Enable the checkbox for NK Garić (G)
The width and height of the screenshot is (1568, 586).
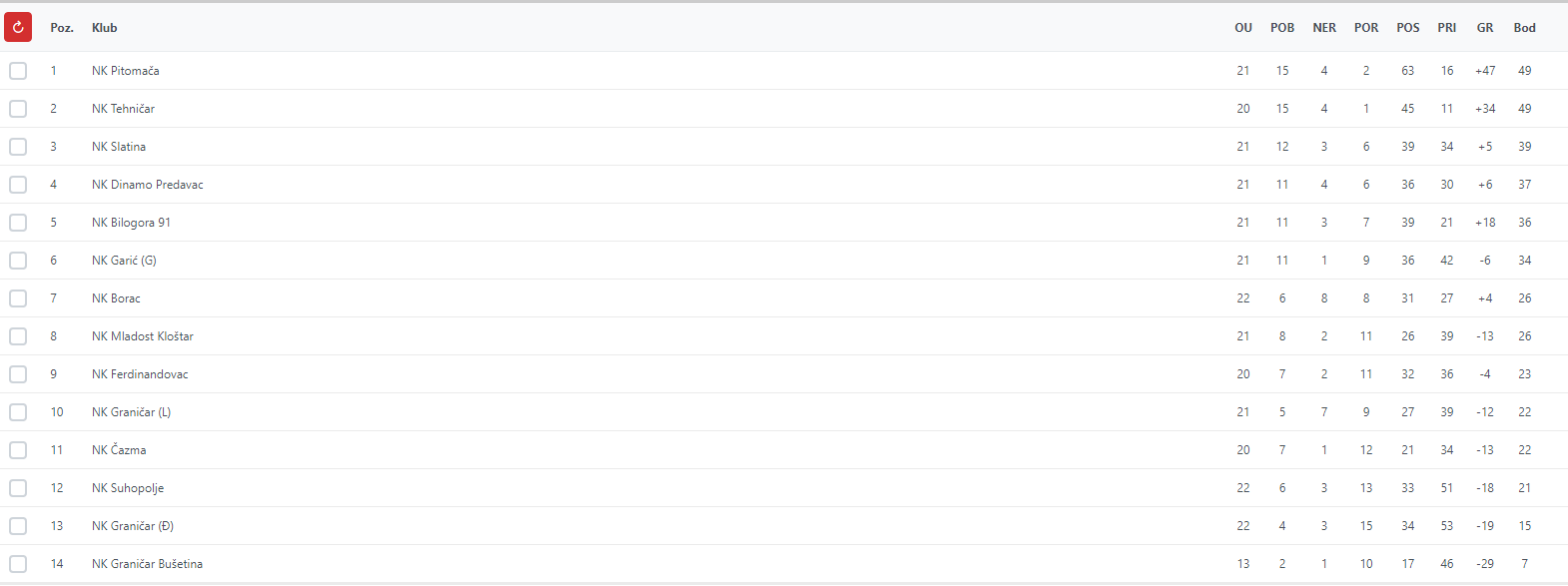pos(18,261)
